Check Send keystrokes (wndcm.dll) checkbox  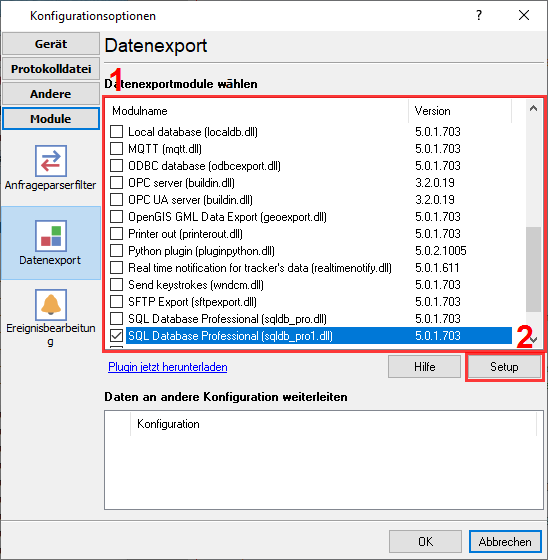click(x=116, y=285)
